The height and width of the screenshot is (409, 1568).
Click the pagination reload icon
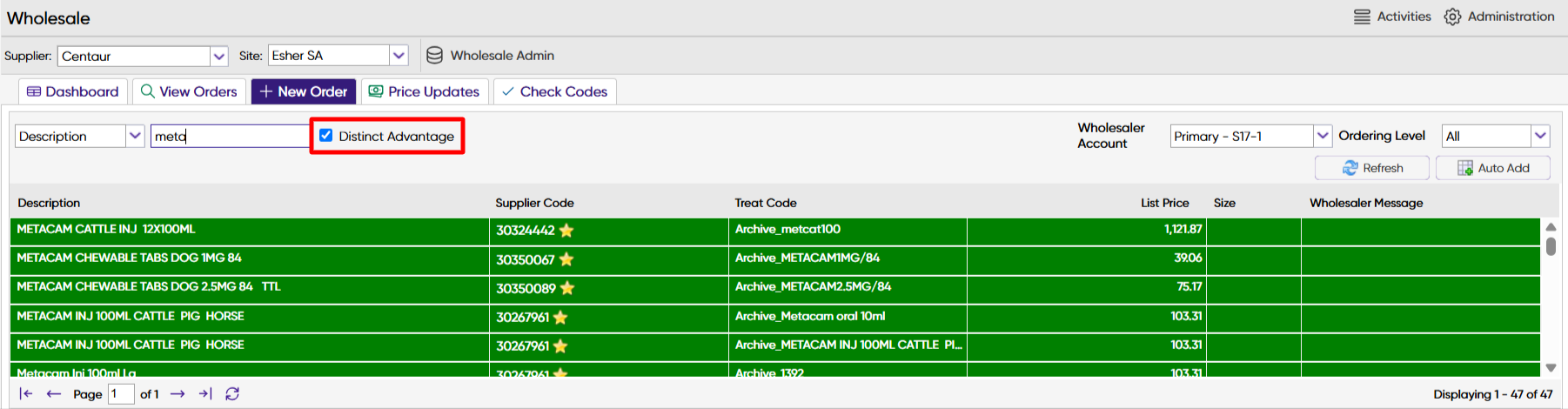click(x=232, y=394)
